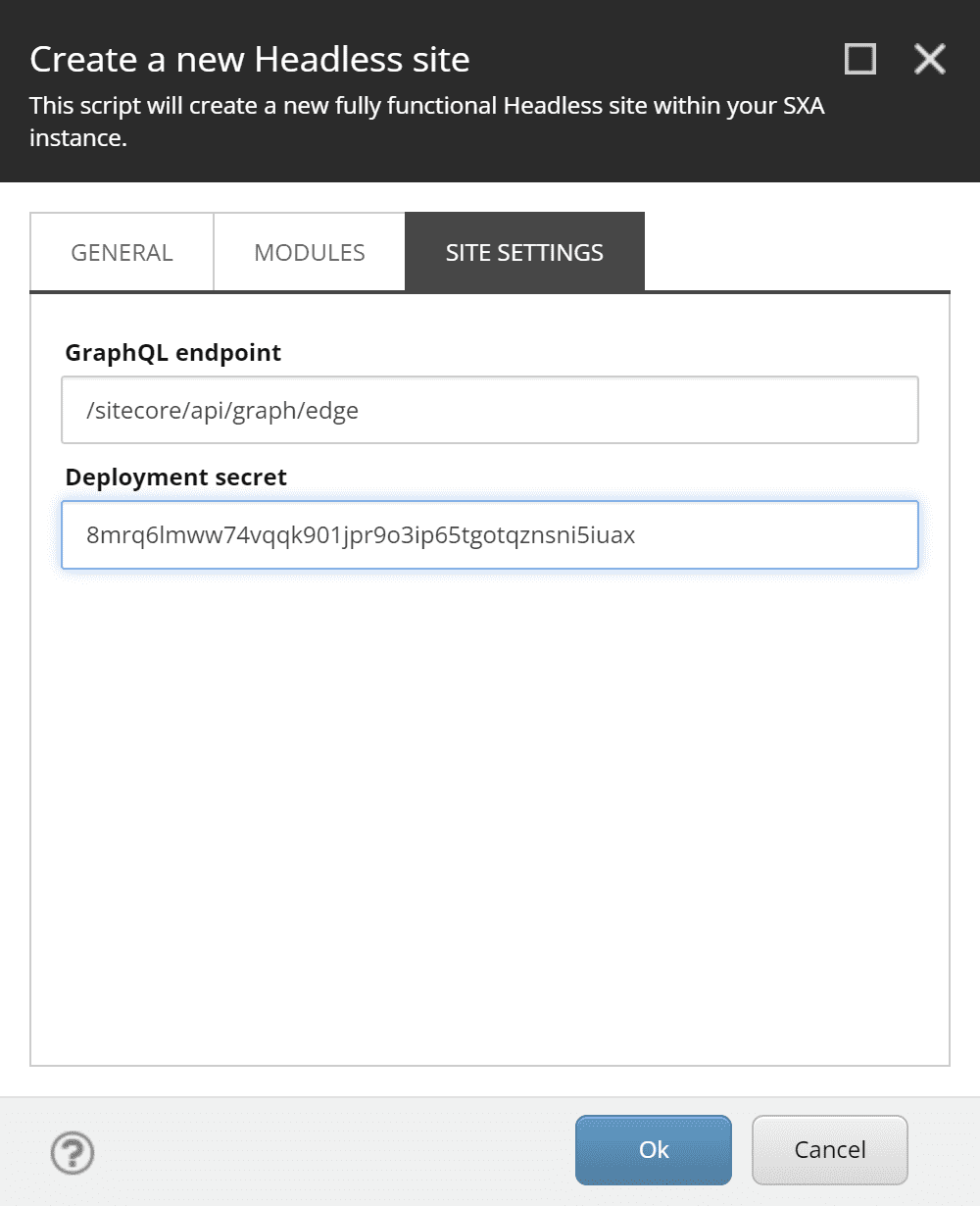Confirm site creation with Ok button
Screen dimensions: 980x1206
(654, 1149)
